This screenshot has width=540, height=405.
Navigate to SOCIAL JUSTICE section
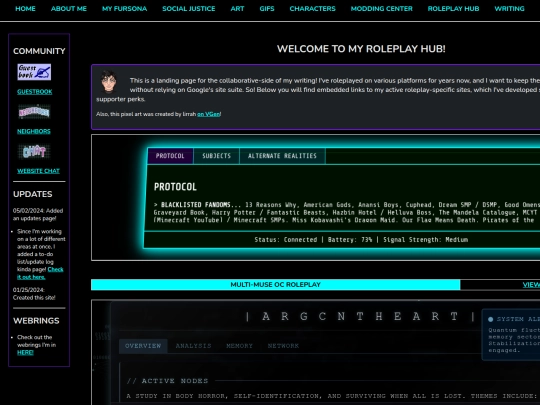tap(189, 9)
